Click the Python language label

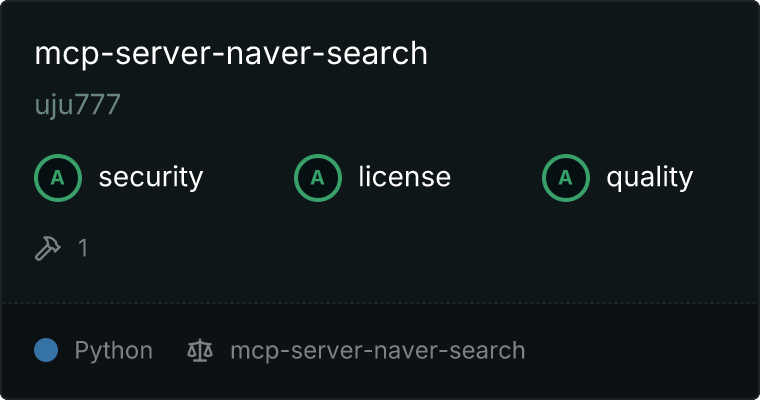click(113, 351)
